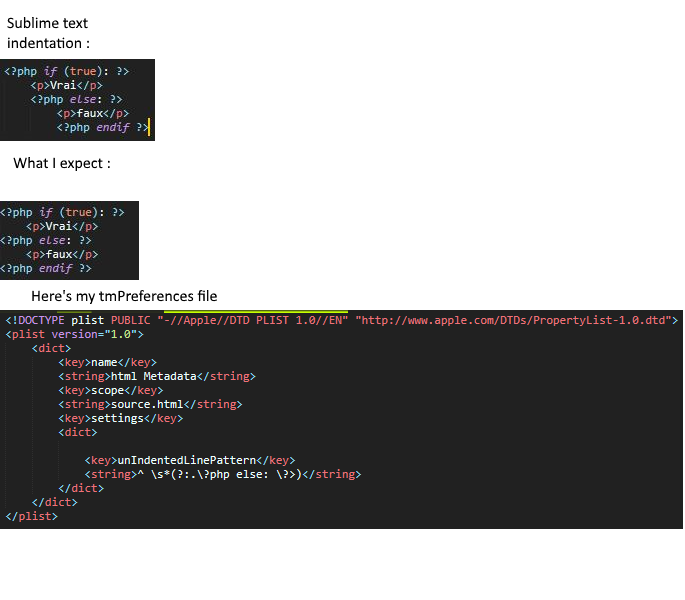Click the first code screenshot showing Sublime indentation
Viewport: 685px width, 600px height.
point(77,100)
